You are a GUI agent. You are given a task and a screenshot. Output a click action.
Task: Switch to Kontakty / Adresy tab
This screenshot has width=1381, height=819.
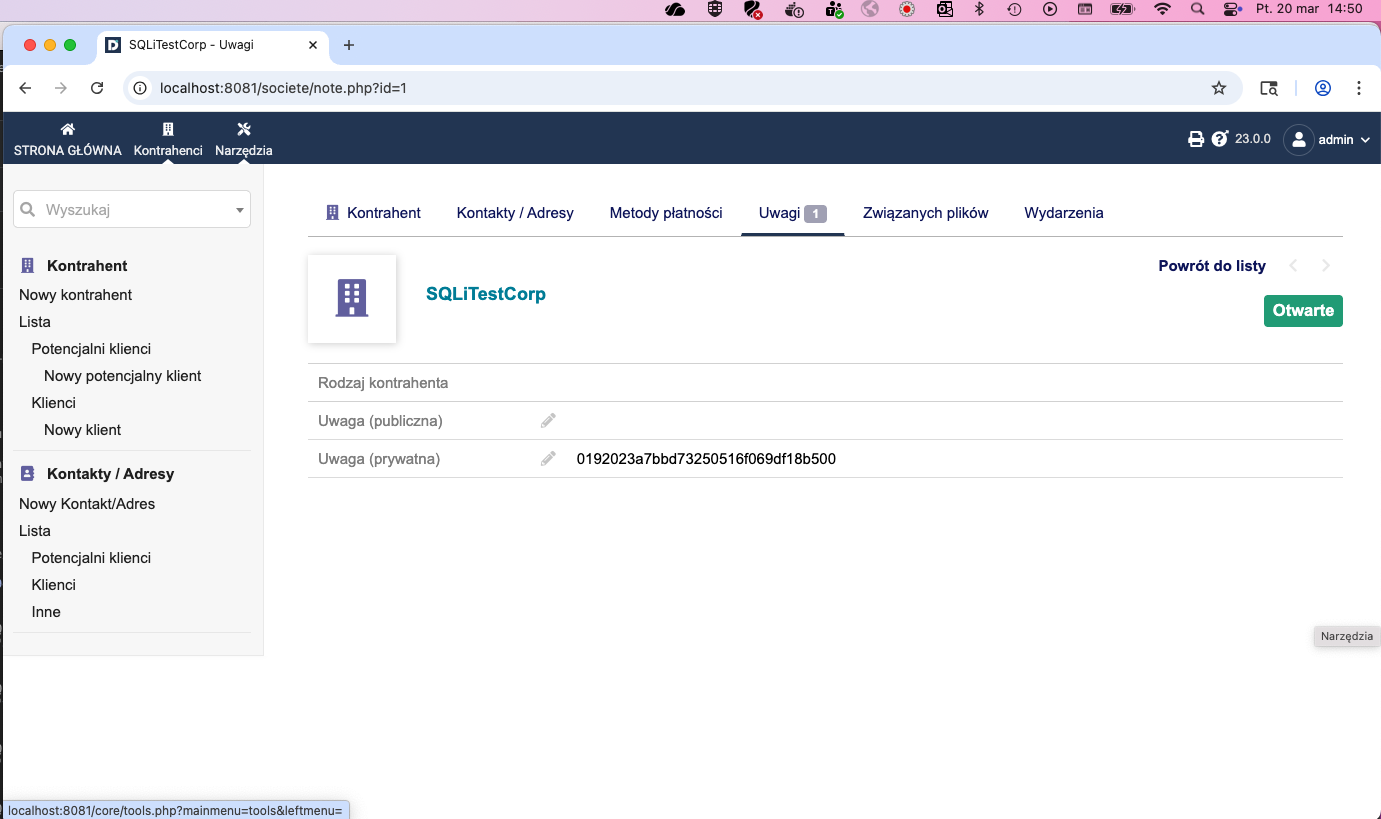[515, 213]
